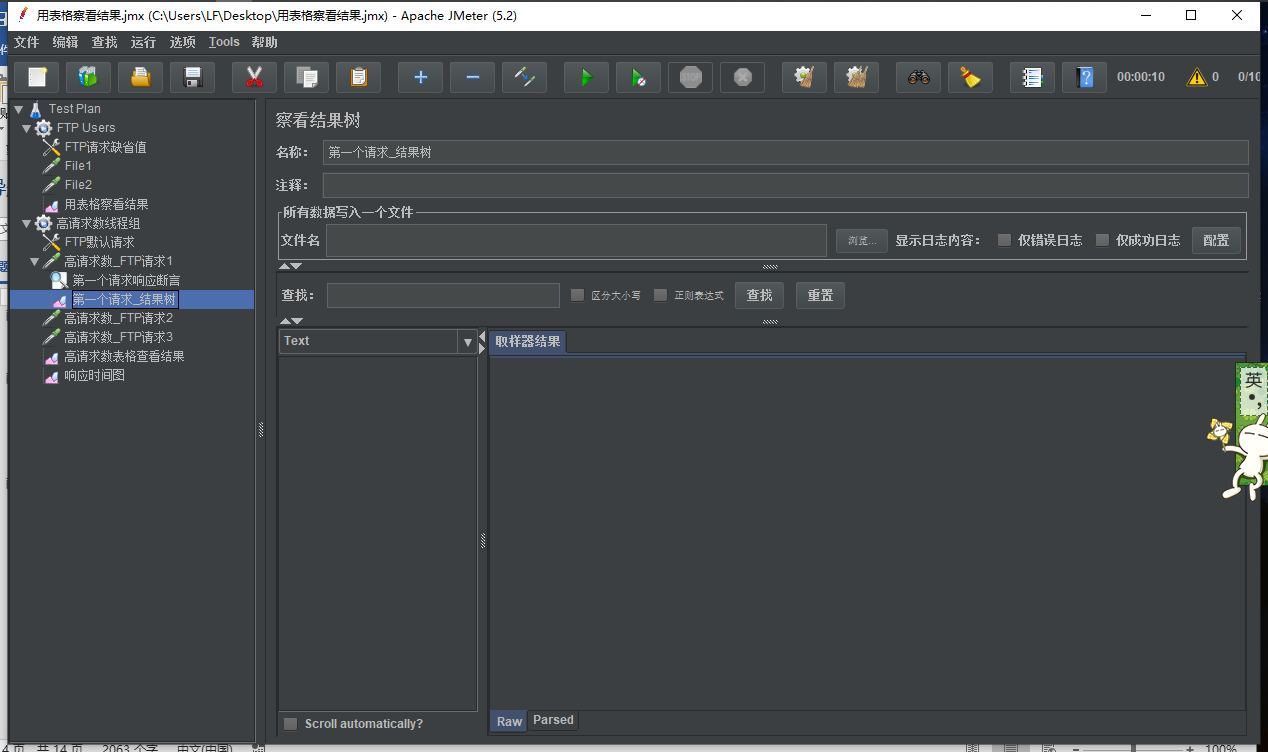
Task: Click the 重置 reset button
Action: [x=819, y=294]
